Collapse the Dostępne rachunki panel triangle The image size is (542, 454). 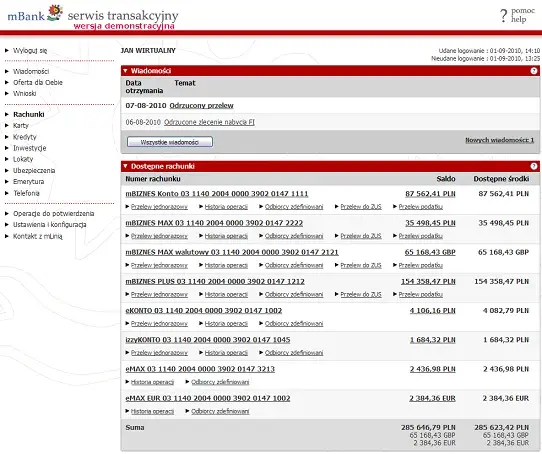pyautogui.click(x=125, y=166)
